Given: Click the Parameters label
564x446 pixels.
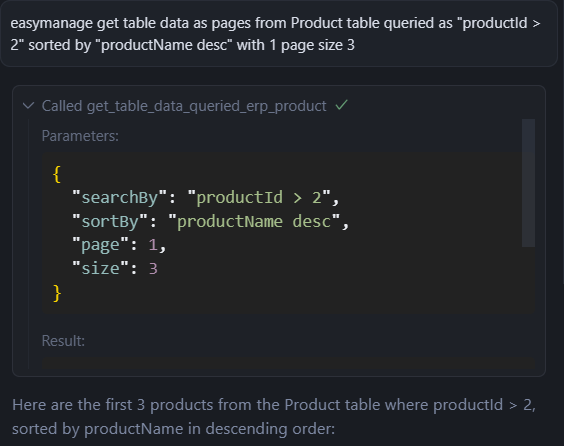Looking at the screenshot, I should (x=80, y=136).
